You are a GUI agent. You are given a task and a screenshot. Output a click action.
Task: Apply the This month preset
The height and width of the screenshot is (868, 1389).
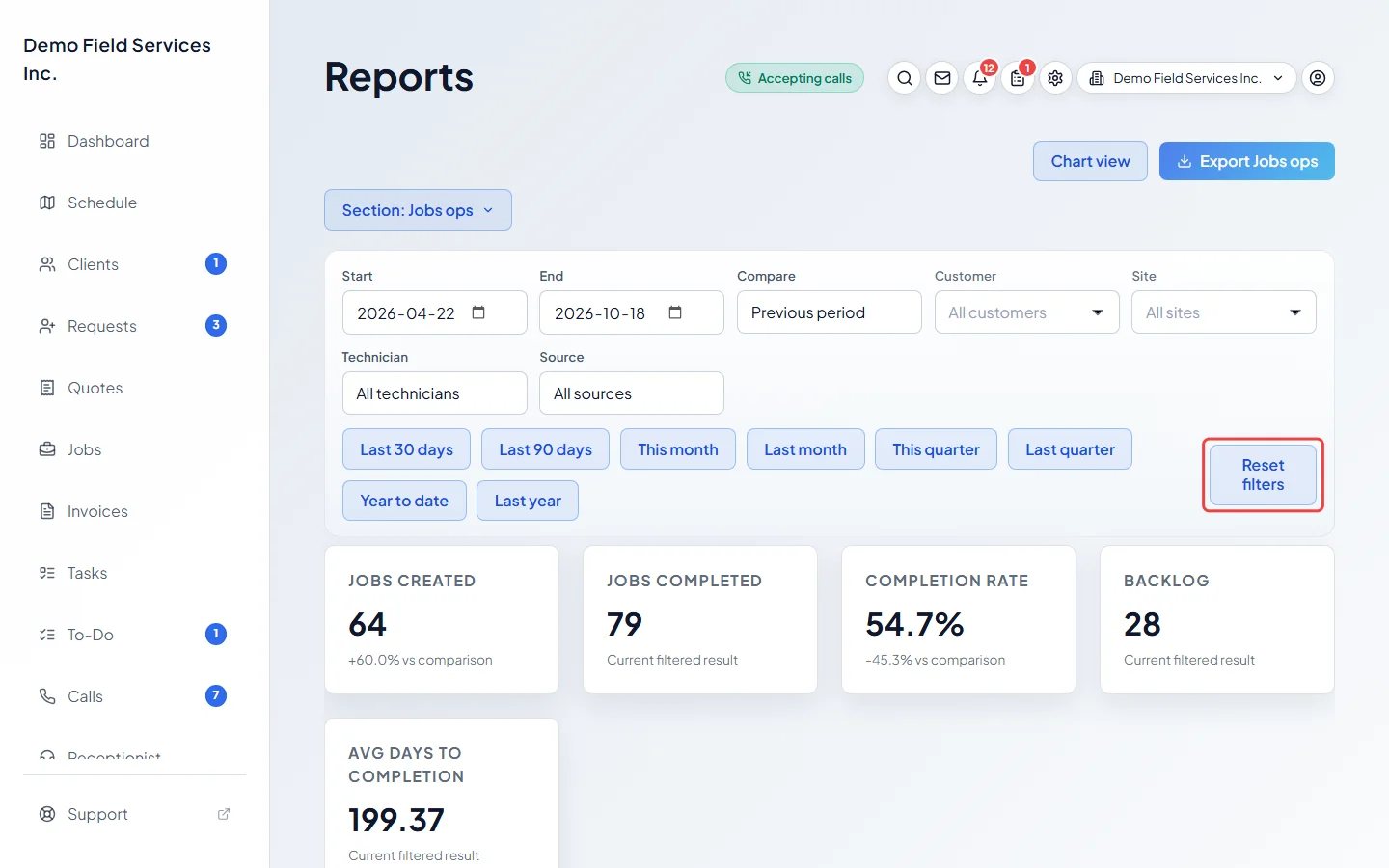point(677,449)
